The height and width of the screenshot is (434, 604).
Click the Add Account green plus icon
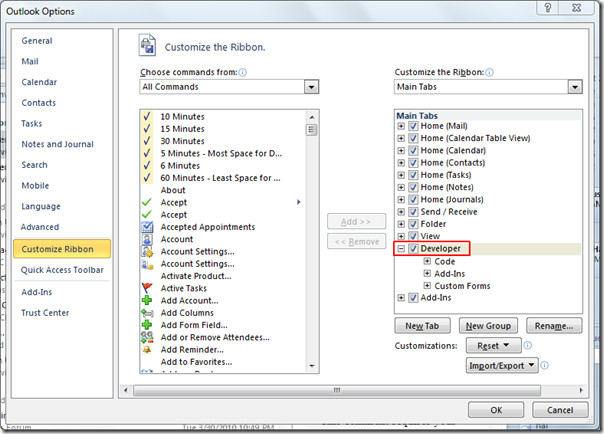coord(147,300)
